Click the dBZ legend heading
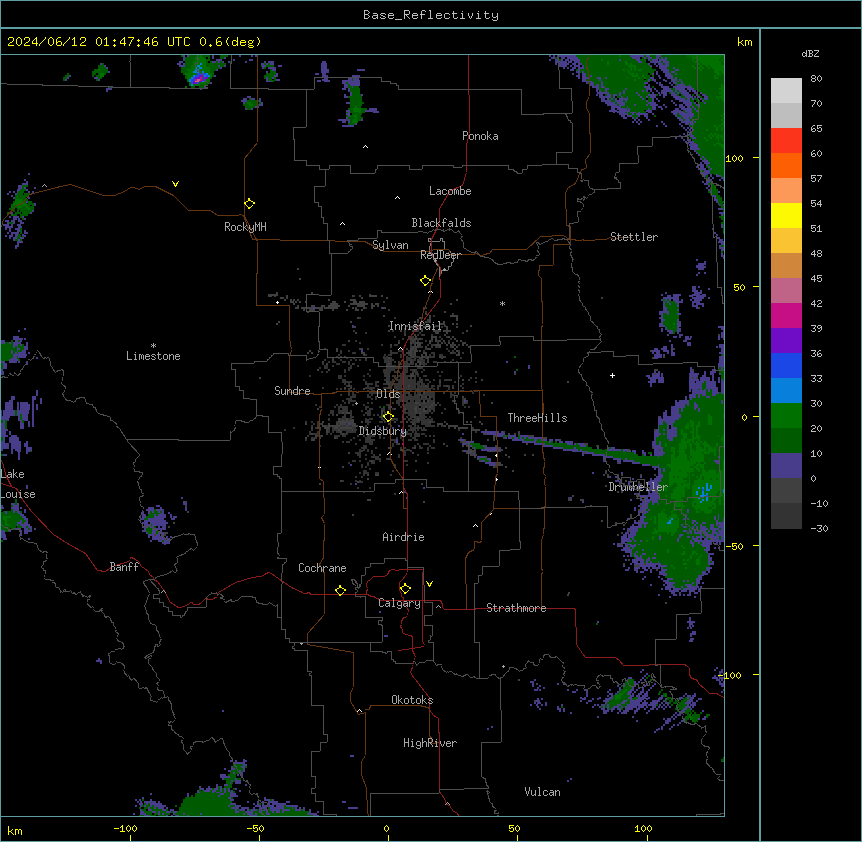Viewport: 862px width, 842px height. click(x=810, y=54)
